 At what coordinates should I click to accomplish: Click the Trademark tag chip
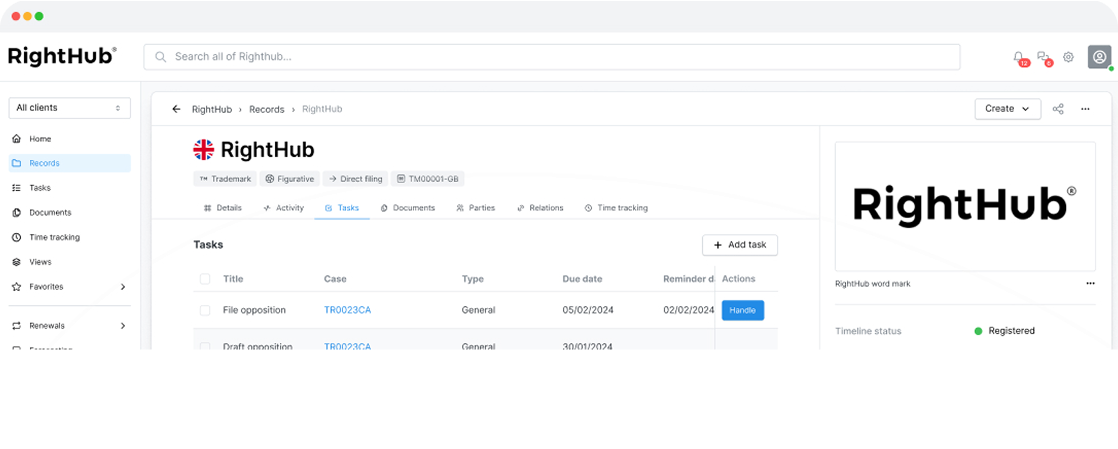tap(225, 179)
